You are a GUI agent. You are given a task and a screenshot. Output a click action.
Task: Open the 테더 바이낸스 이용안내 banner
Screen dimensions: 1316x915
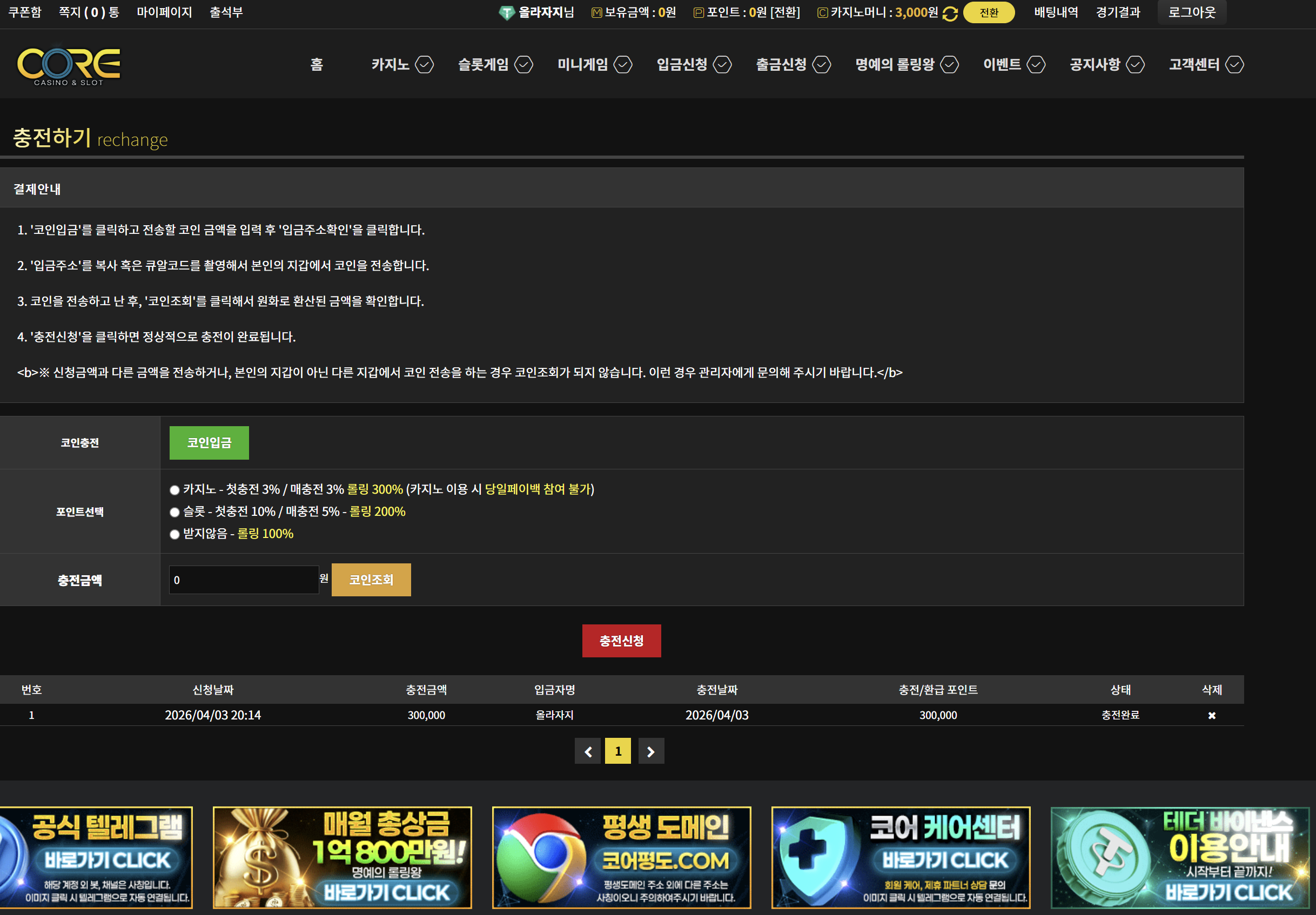pyautogui.click(x=1180, y=858)
